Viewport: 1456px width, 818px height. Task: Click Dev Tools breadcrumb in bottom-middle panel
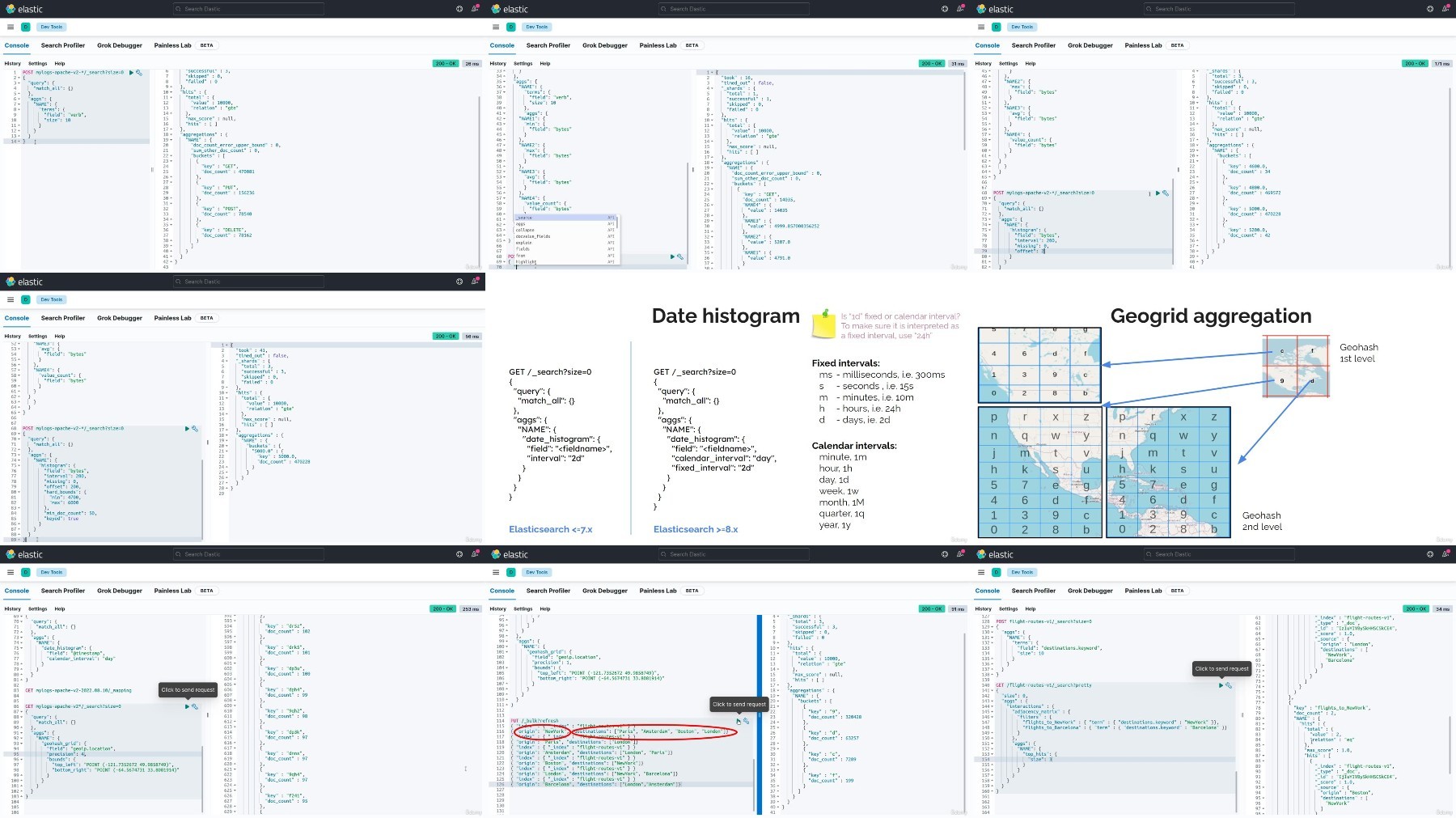(537, 572)
